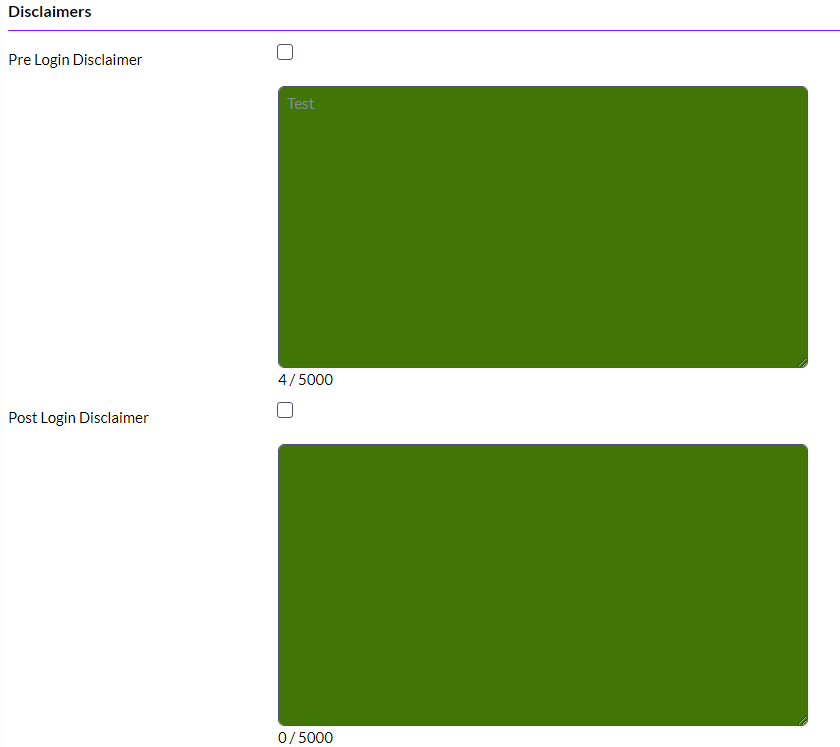This screenshot has height=747, width=840.
Task: Click the Pre Login Disclaimer label
Action: 74,59
